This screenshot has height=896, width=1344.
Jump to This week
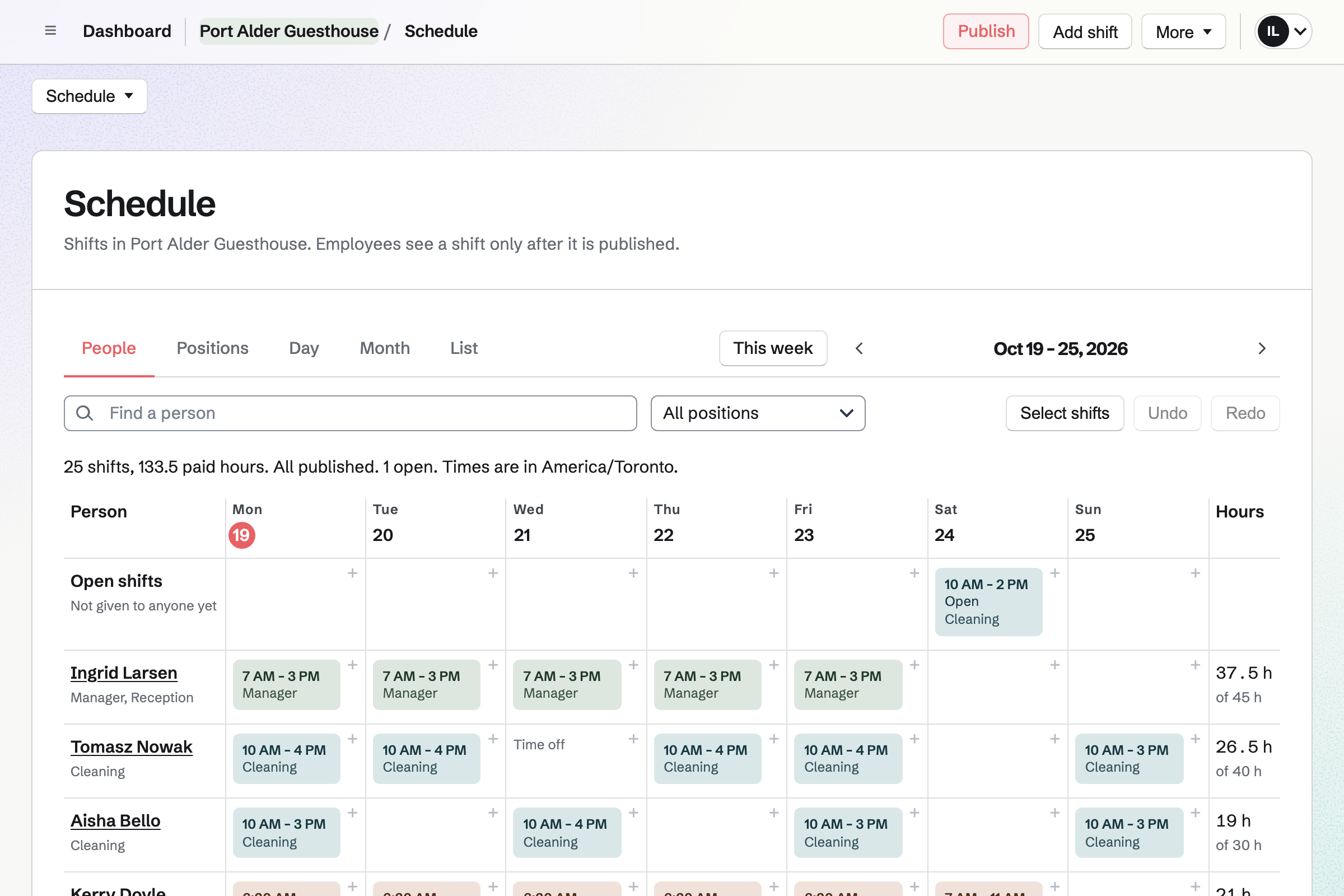tap(773, 348)
